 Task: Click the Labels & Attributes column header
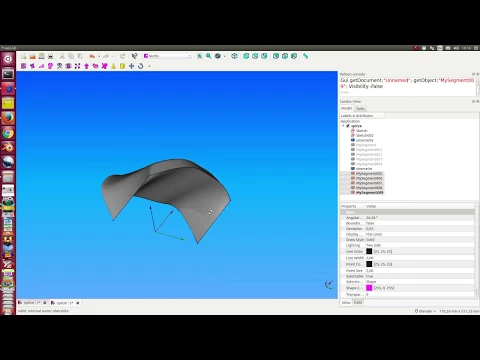click(362, 116)
